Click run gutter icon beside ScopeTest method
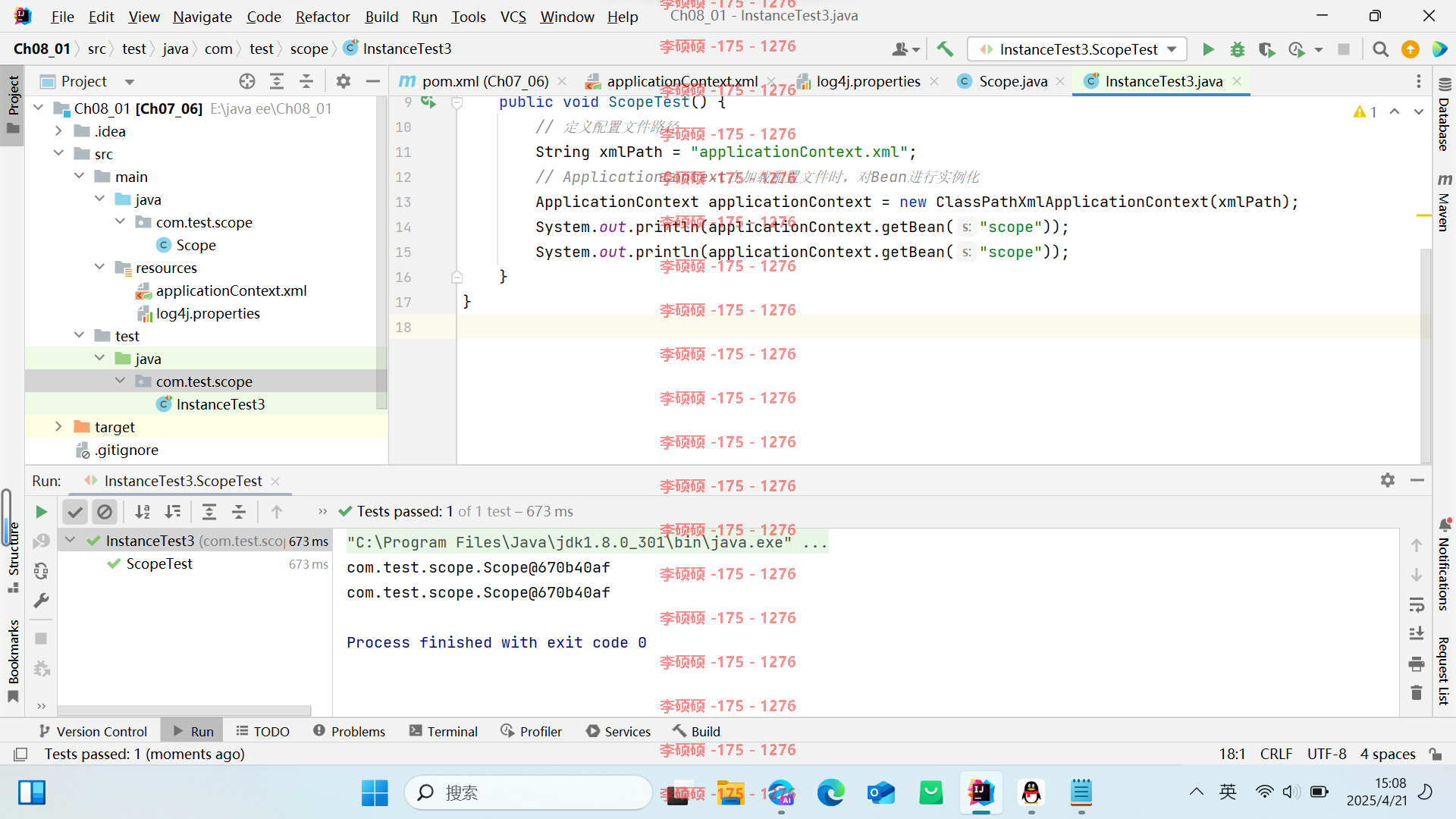Image resolution: width=1456 pixels, height=819 pixels. [x=428, y=102]
